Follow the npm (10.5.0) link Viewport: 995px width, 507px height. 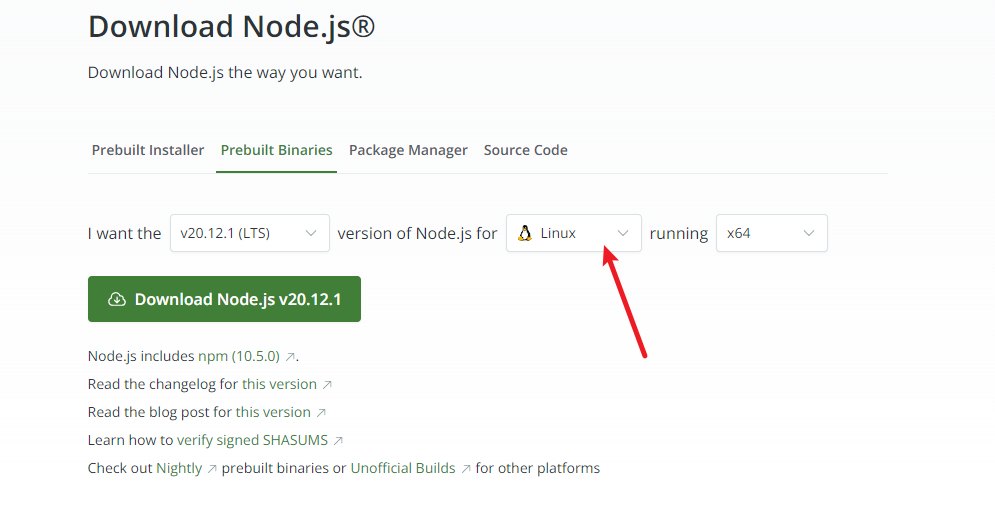239,356
